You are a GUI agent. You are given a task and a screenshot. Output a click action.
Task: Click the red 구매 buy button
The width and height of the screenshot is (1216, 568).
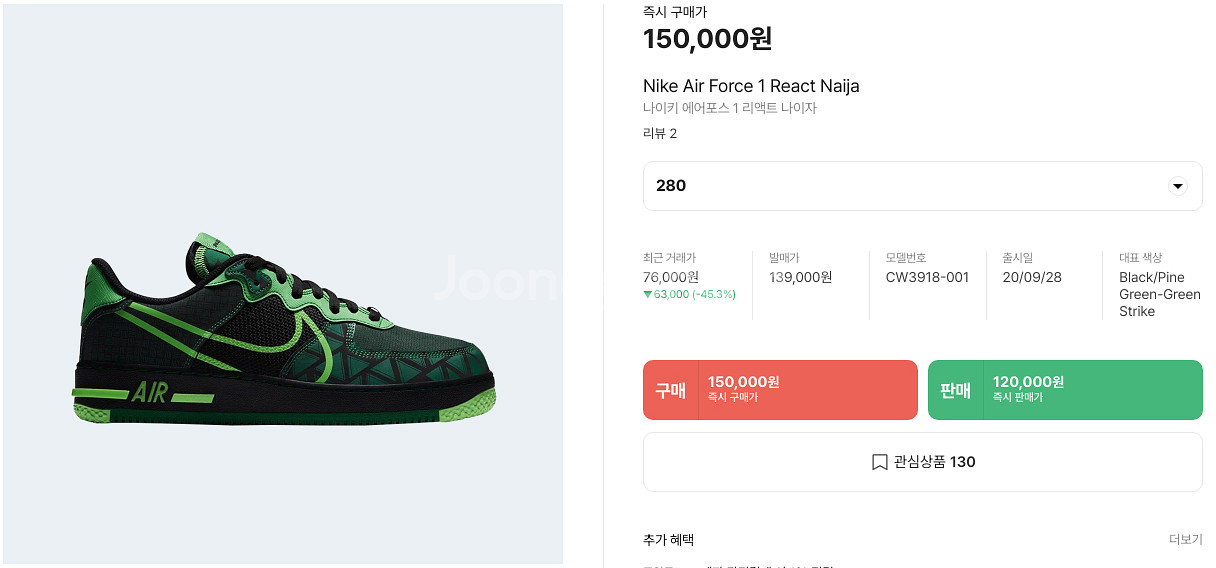coord(780,390)
